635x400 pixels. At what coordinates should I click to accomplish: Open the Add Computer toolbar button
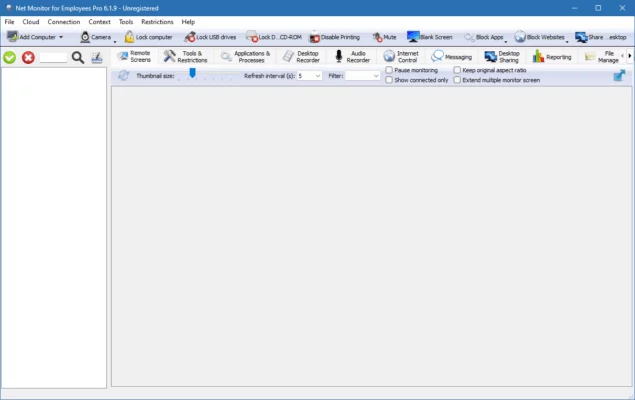(x=31, y=37)
